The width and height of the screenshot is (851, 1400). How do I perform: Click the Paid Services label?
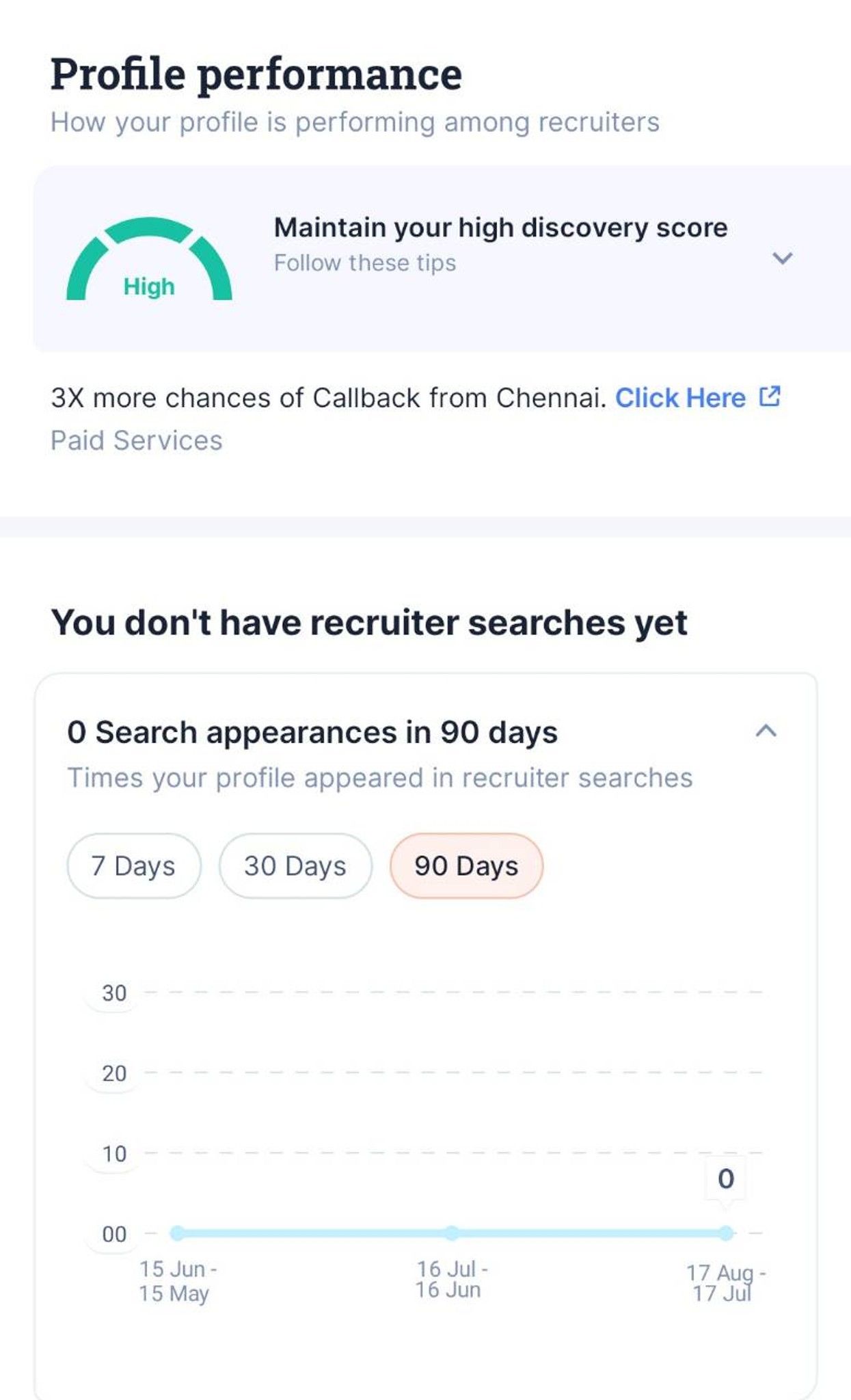(137, 441)
